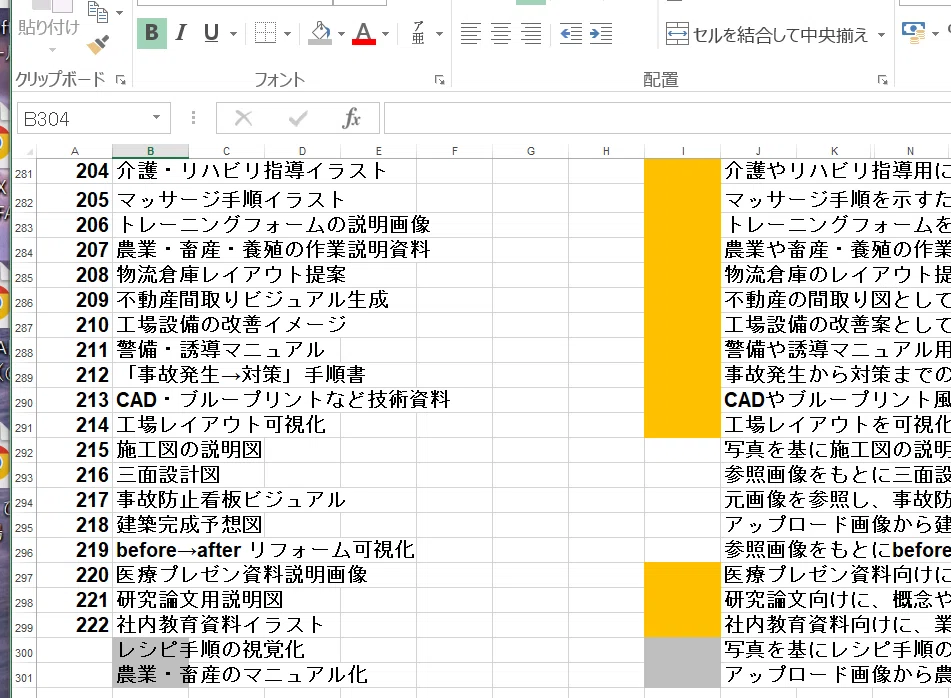Select column F header
The image size is (951, 698).
pyautogui.click(x=454, y=151)
